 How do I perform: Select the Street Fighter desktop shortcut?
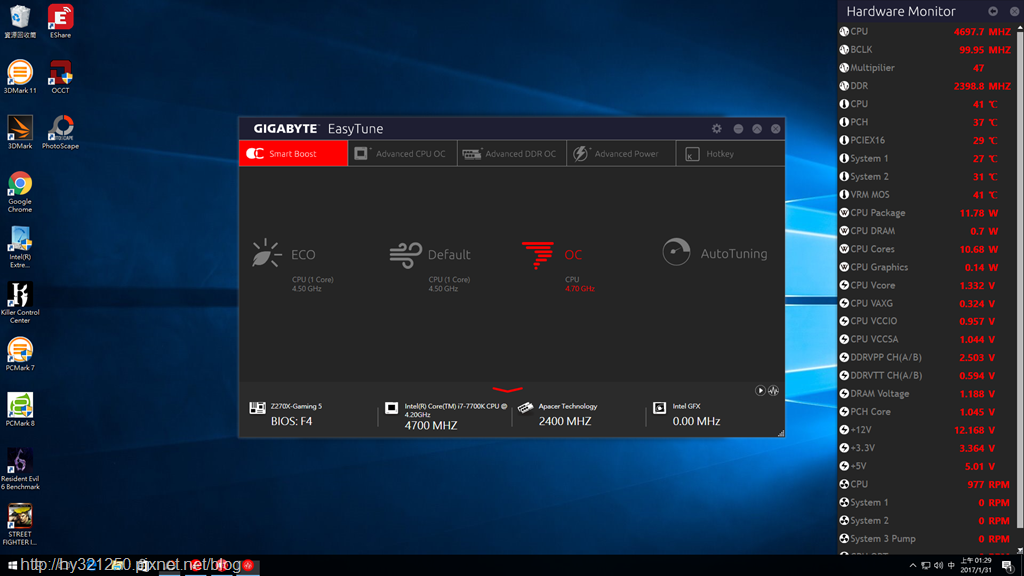point(20,524)
